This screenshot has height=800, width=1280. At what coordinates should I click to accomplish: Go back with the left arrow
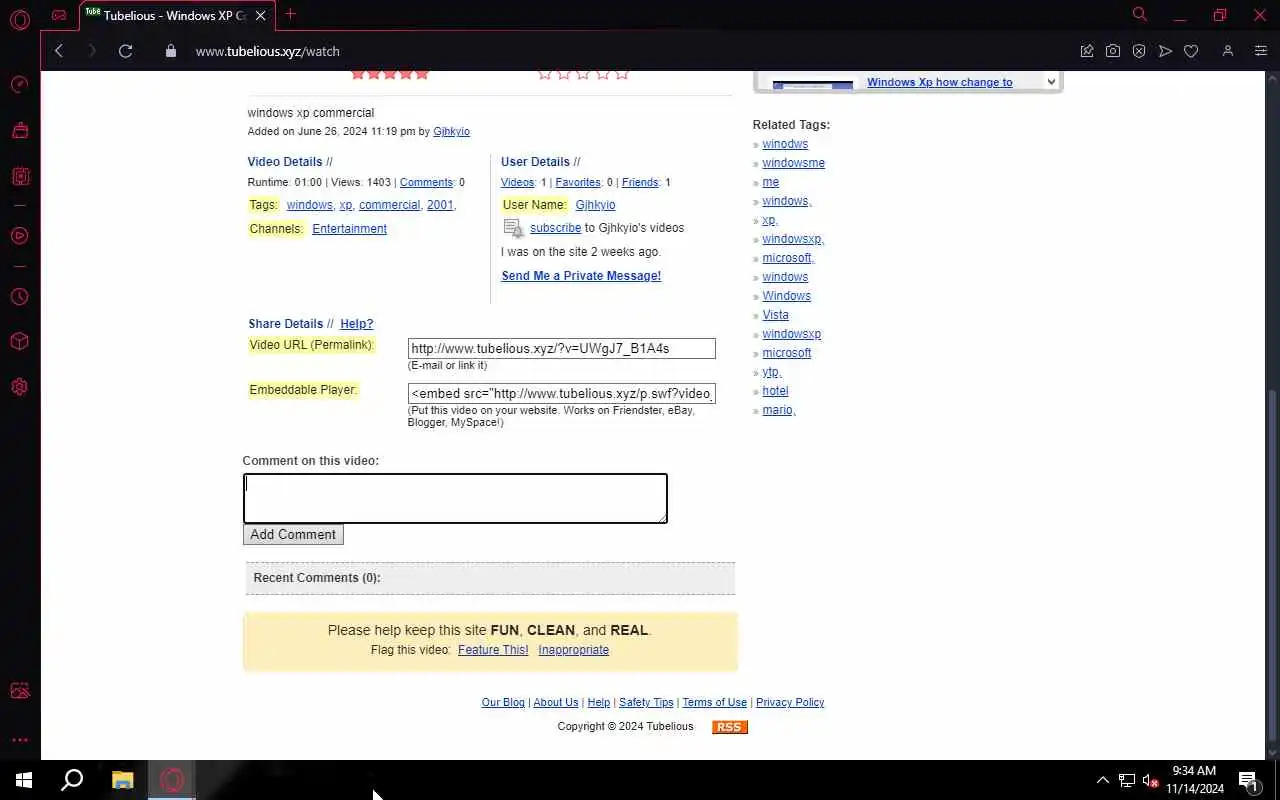coord(59,51)
